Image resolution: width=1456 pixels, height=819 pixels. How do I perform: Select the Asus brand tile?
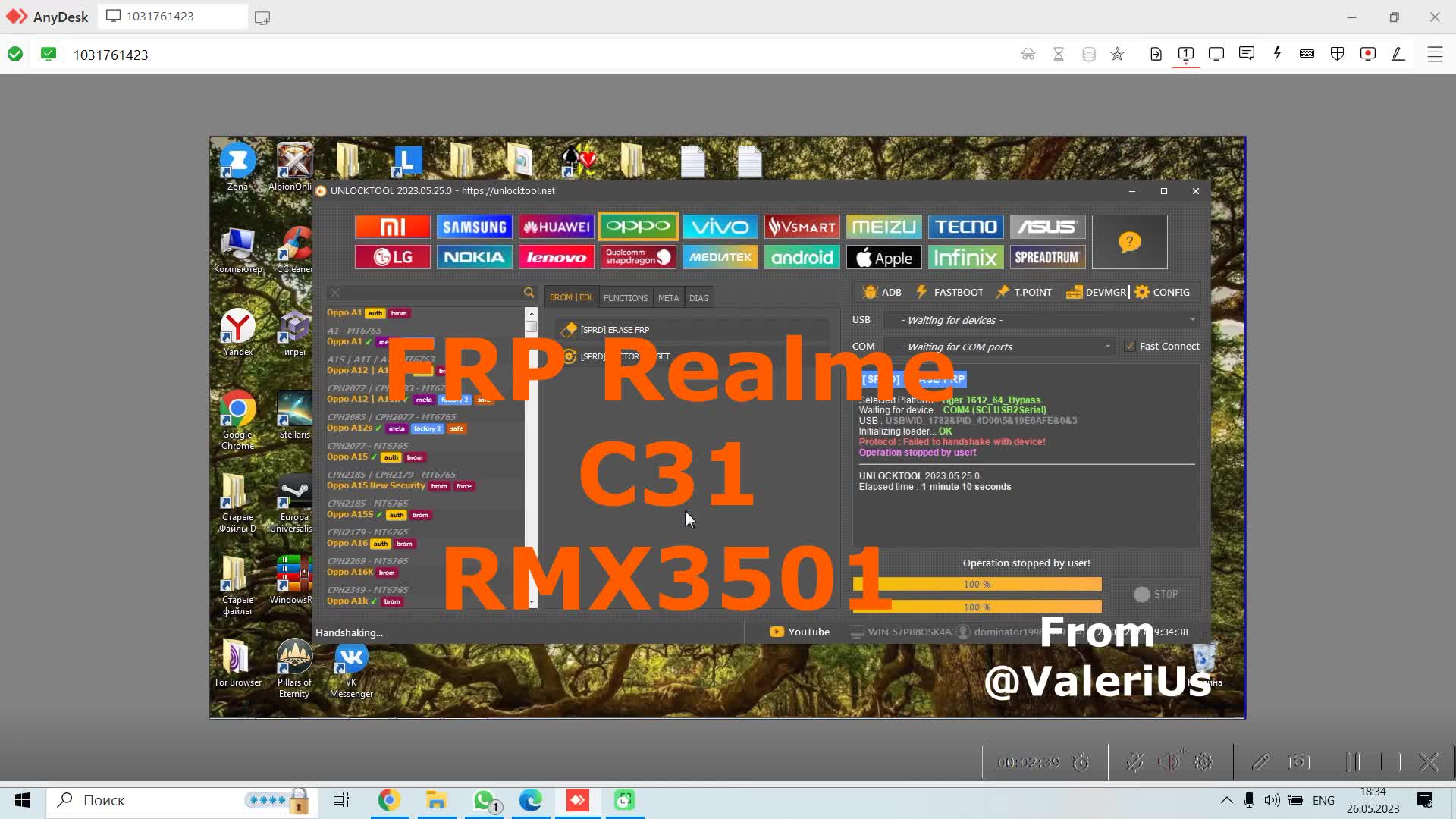[x=1047, y=227]
